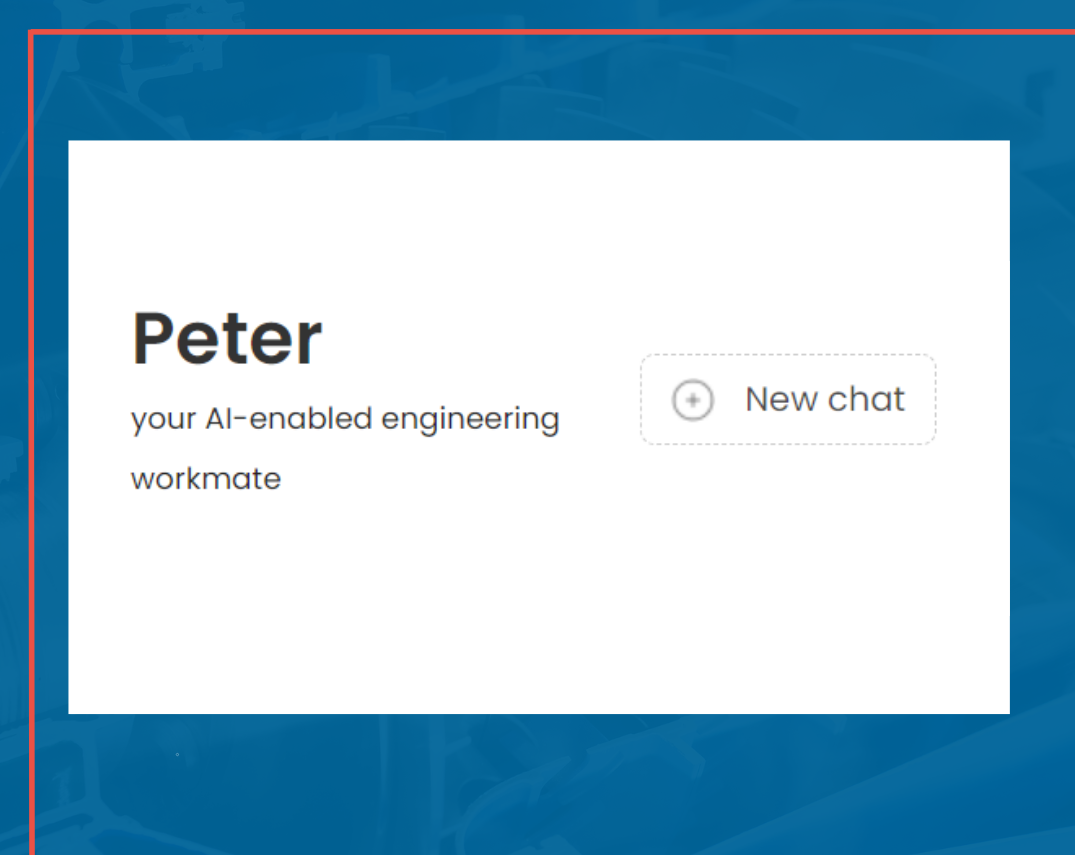This screenshot has height=855, width=1075.
Task: Click the red border frame edge
Action: [x=38, y=430]
